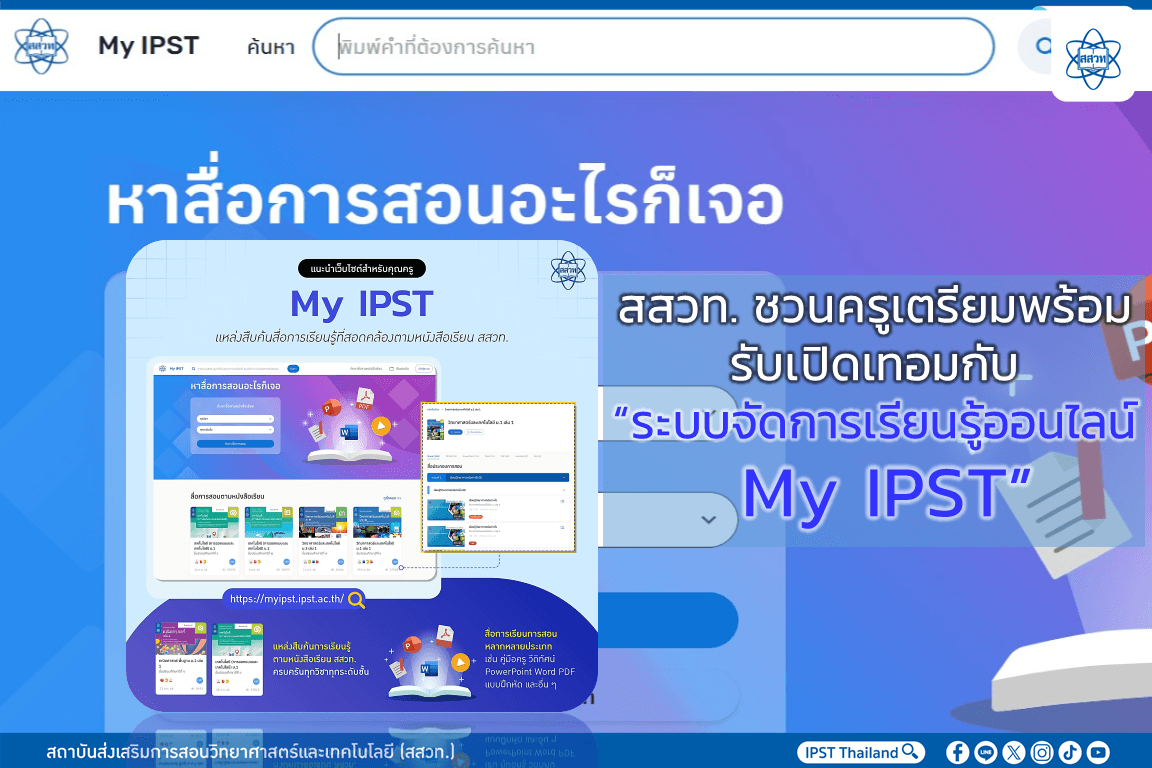Click the text รับเปิดเทอมกับ
The height and width of the screenshot is (768, 1152).
coord(874,365)
